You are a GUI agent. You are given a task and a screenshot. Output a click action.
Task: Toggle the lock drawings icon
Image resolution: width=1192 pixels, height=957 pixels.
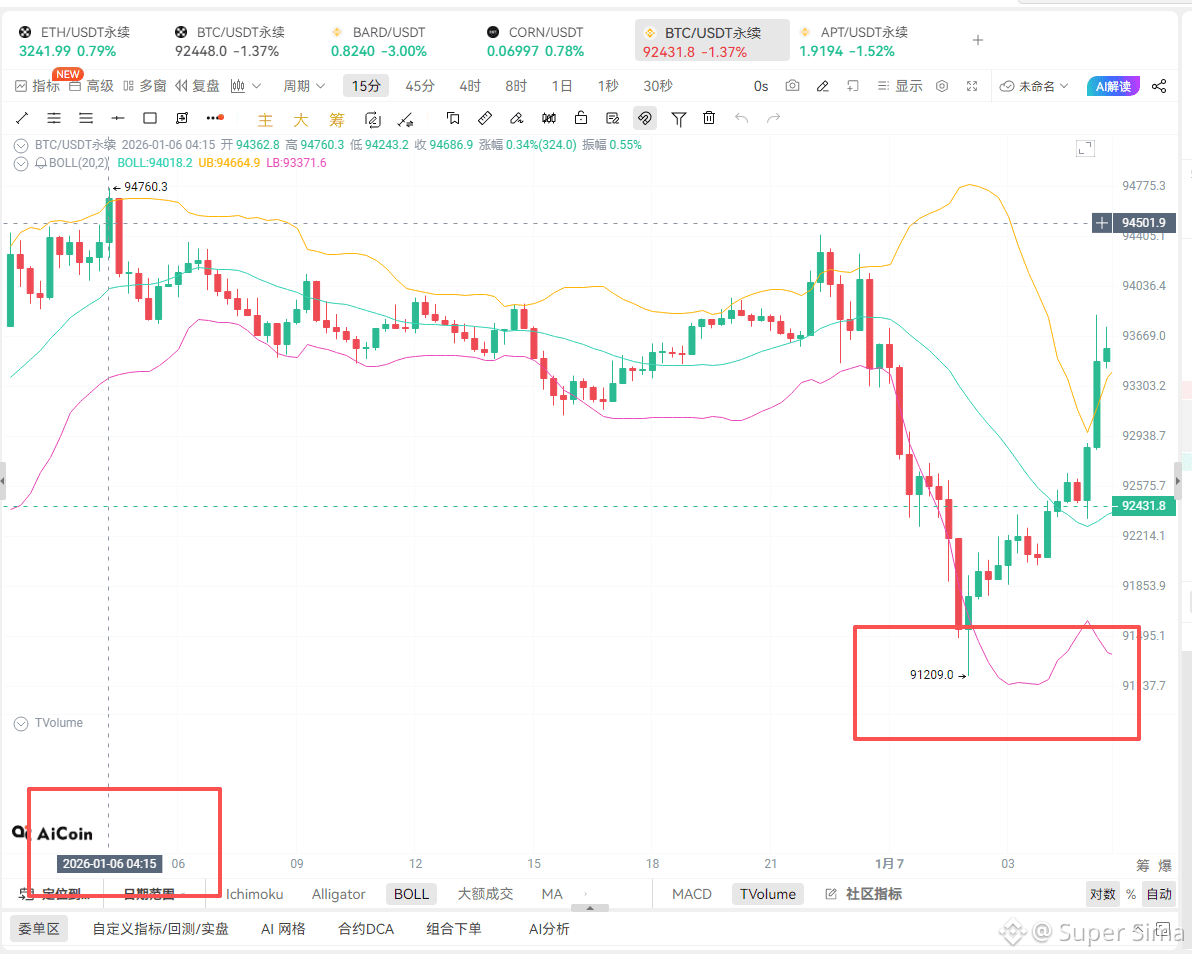tap(581, 118)
